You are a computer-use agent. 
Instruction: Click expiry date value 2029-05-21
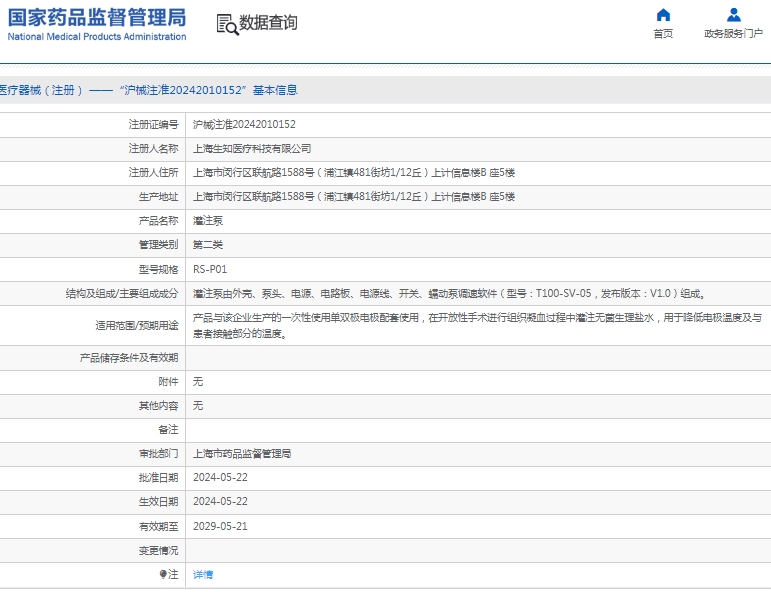pos(220,526)
